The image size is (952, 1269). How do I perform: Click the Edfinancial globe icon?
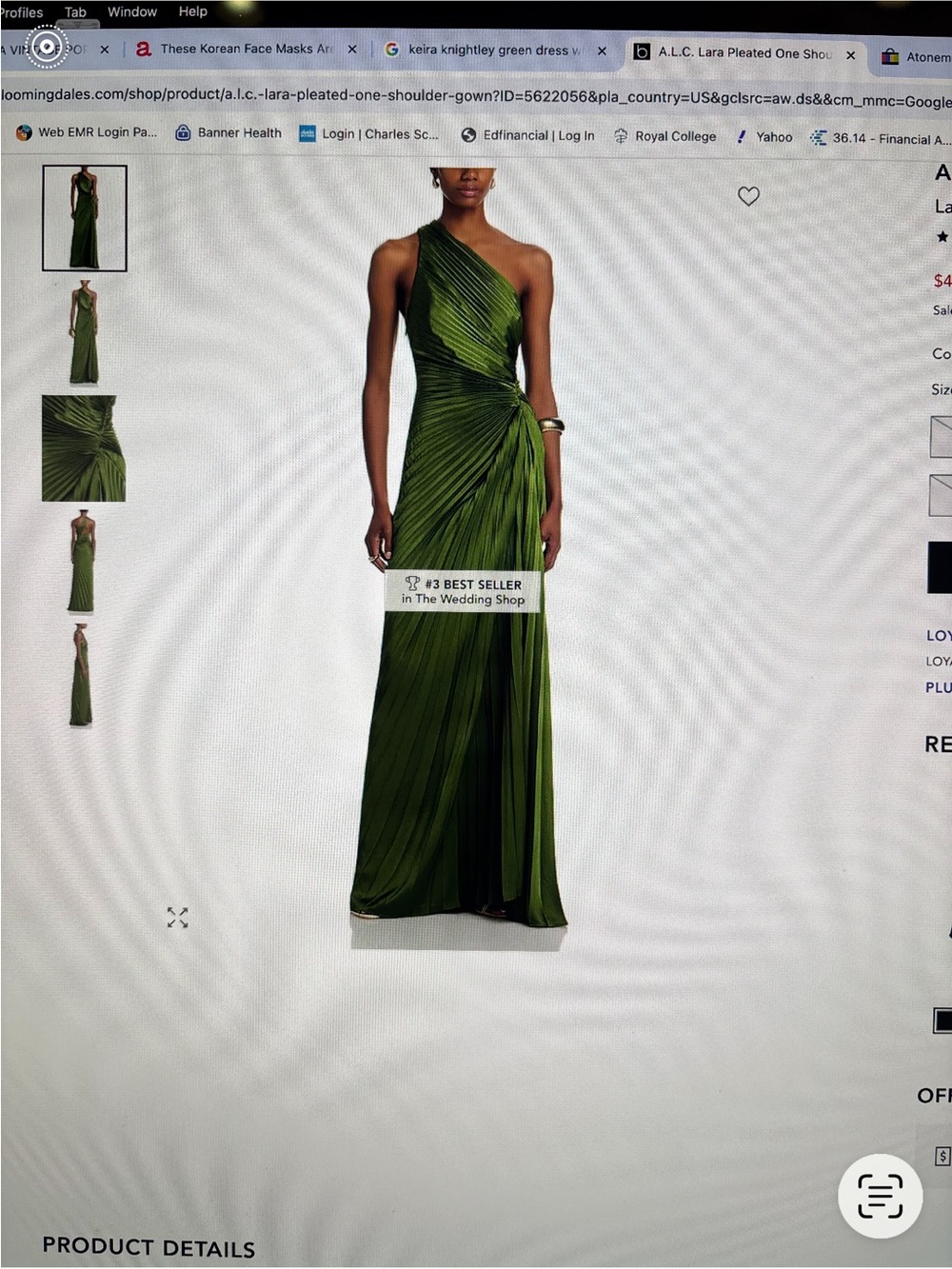click(x=468, y=135)
